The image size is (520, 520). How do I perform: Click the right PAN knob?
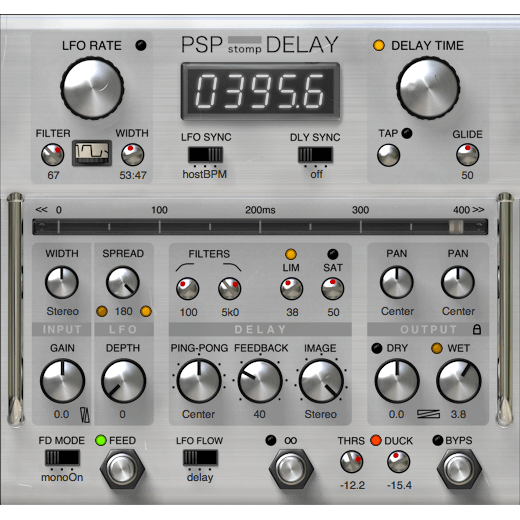point(458,282)
